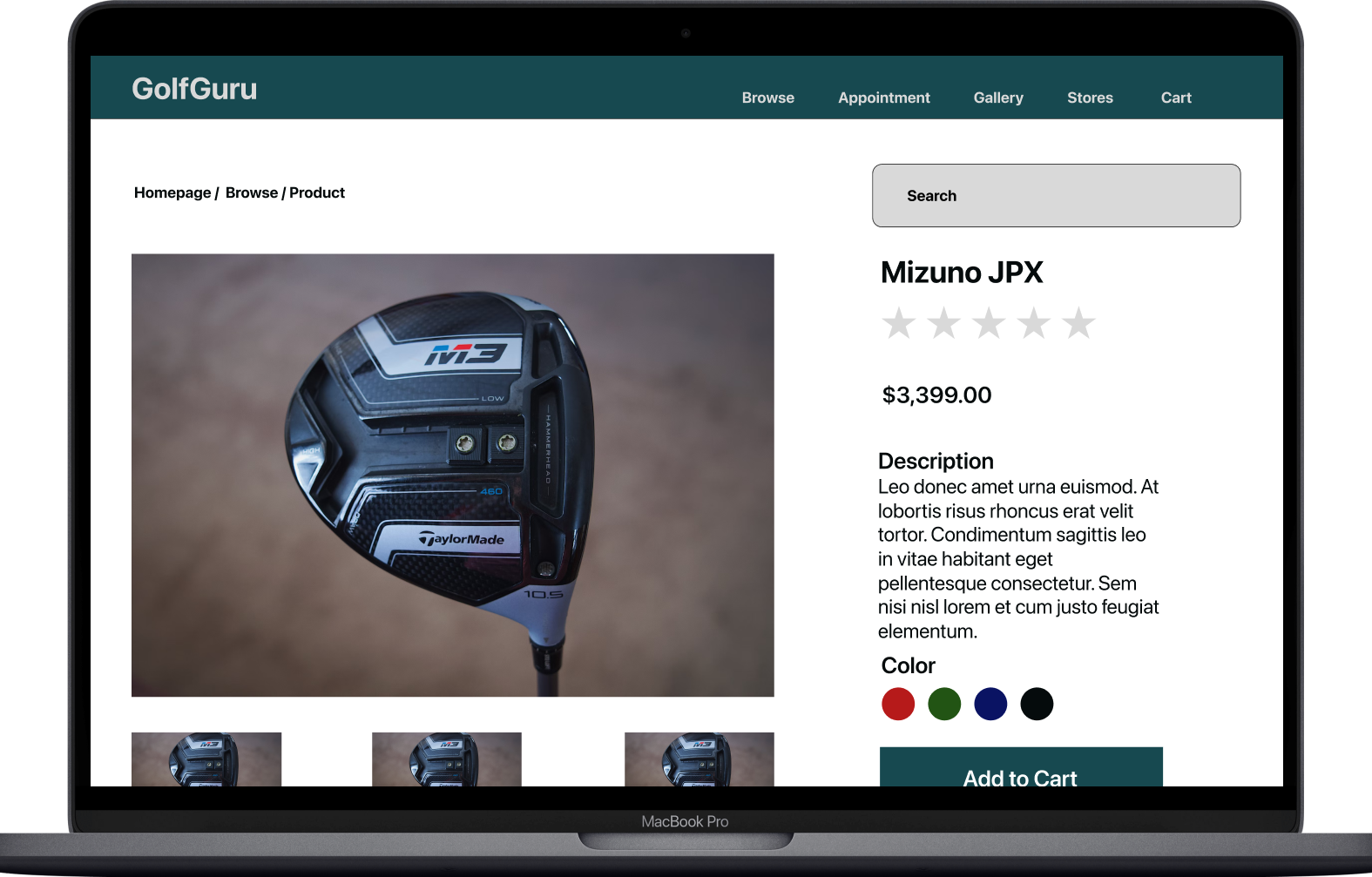Select the black color swatch
The height and width of the screenshot is (877, 1372).
(1037, 704)
